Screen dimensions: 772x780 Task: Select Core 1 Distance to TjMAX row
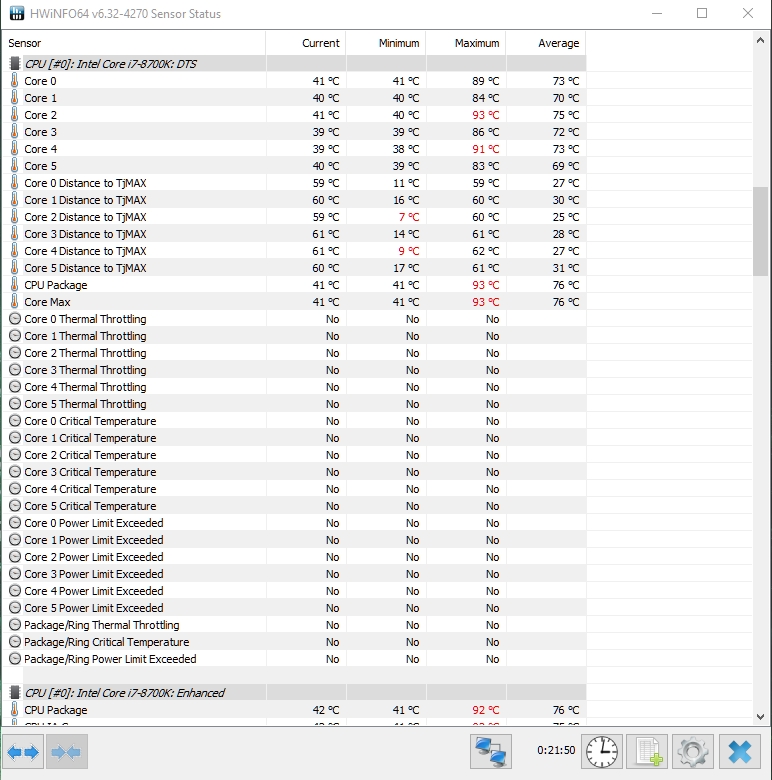[294, 199]
